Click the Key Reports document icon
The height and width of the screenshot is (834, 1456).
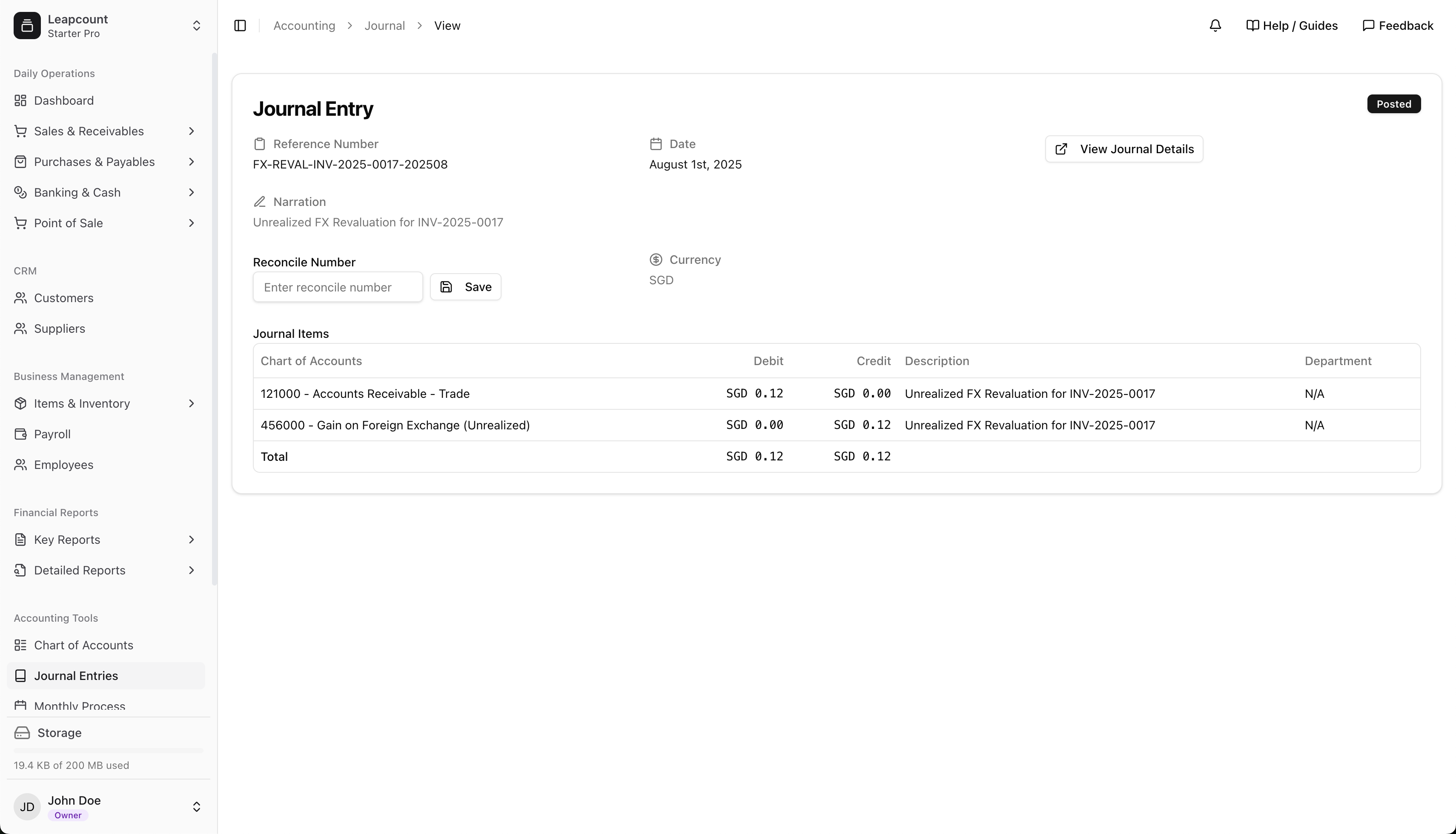pos(20,540)
